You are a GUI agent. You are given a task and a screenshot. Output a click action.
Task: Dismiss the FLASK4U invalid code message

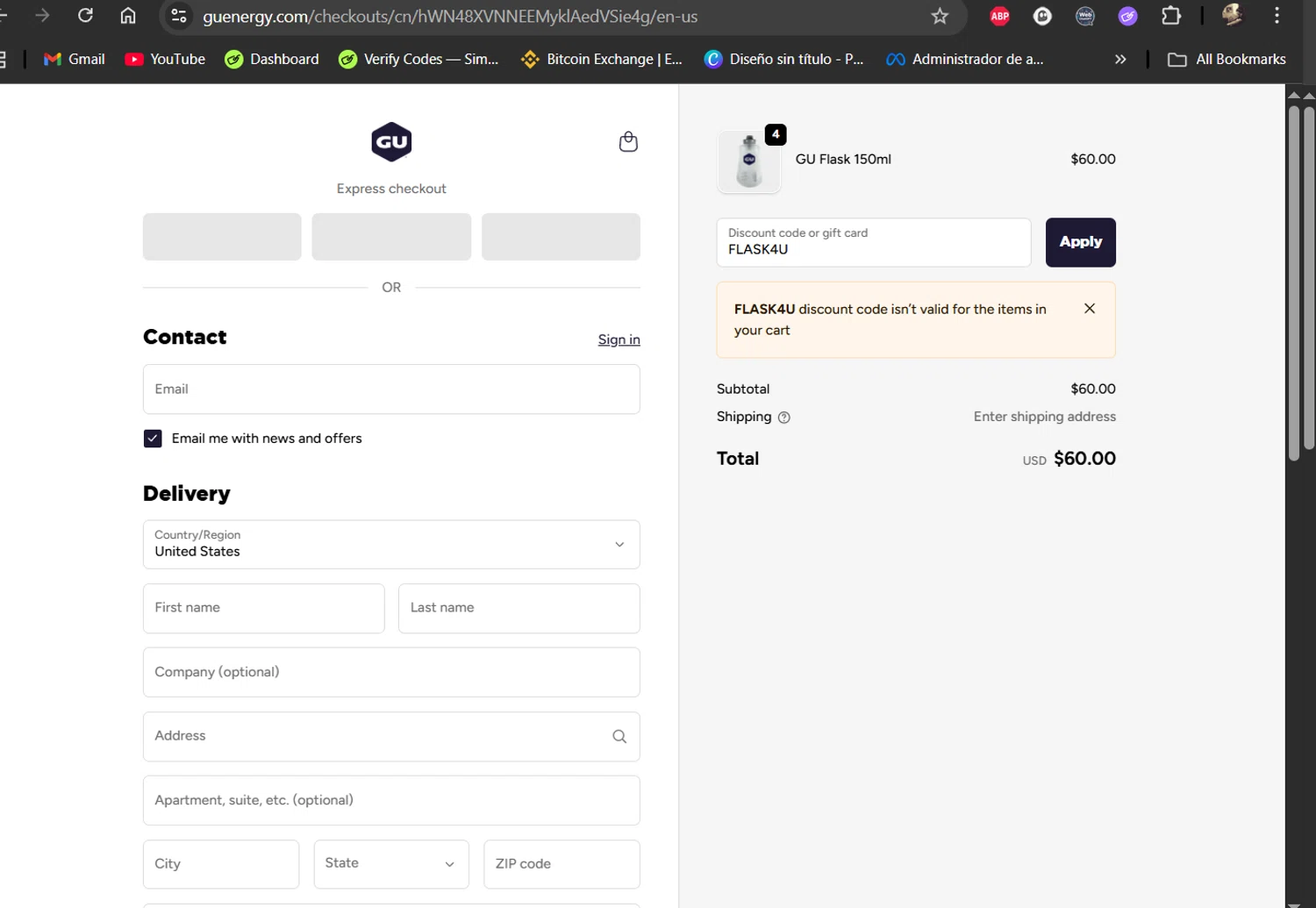click(x=1090, y=308)
